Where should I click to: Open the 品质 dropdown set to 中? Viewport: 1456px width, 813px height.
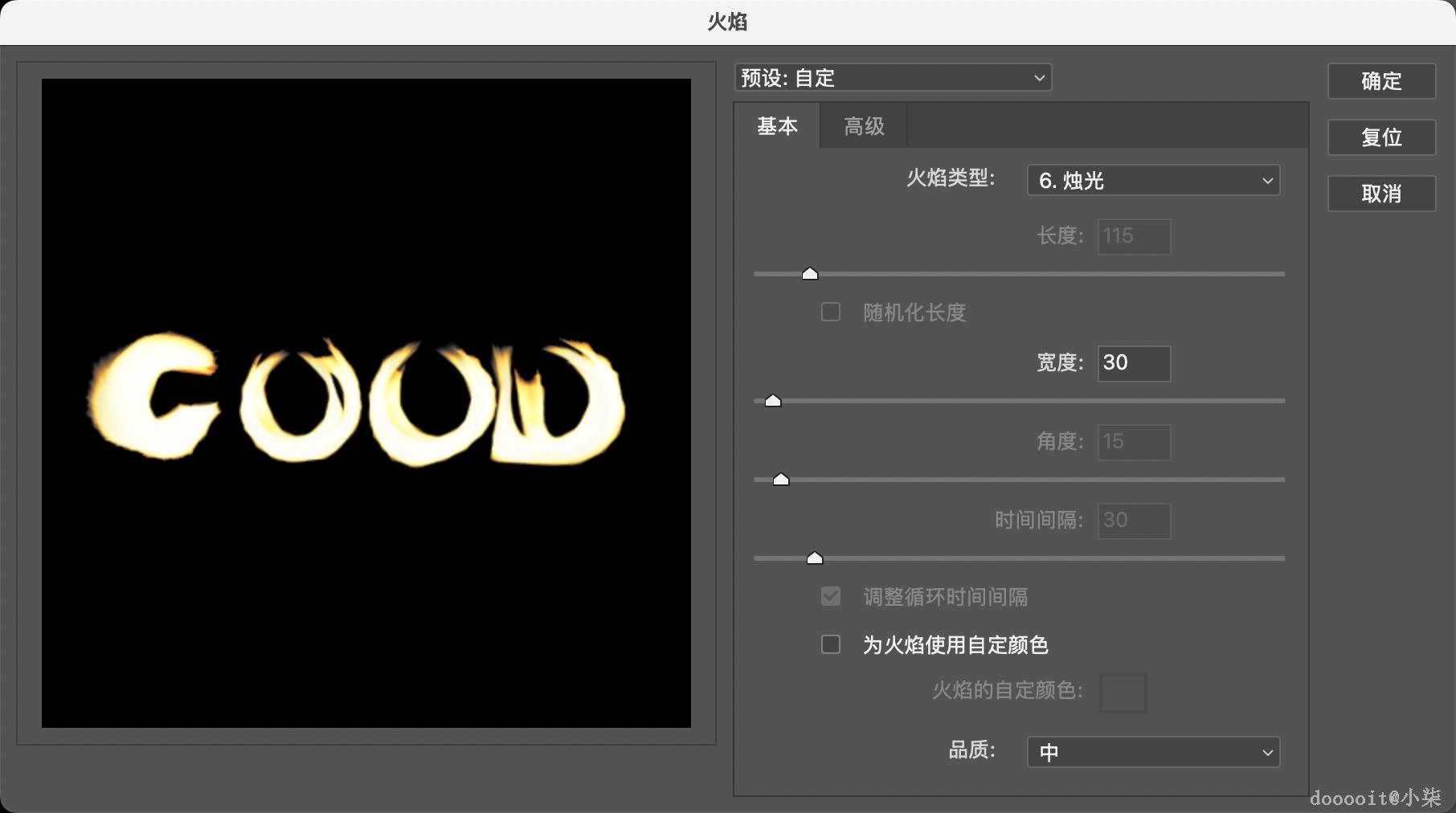pos(1152,752)
